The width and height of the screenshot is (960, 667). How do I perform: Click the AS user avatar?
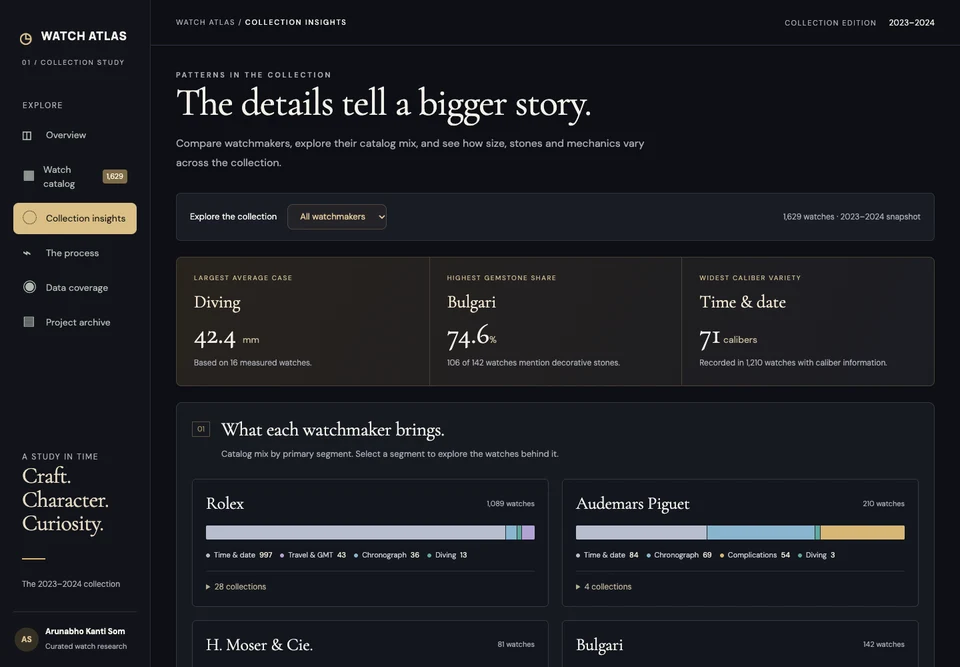point(26,639)
